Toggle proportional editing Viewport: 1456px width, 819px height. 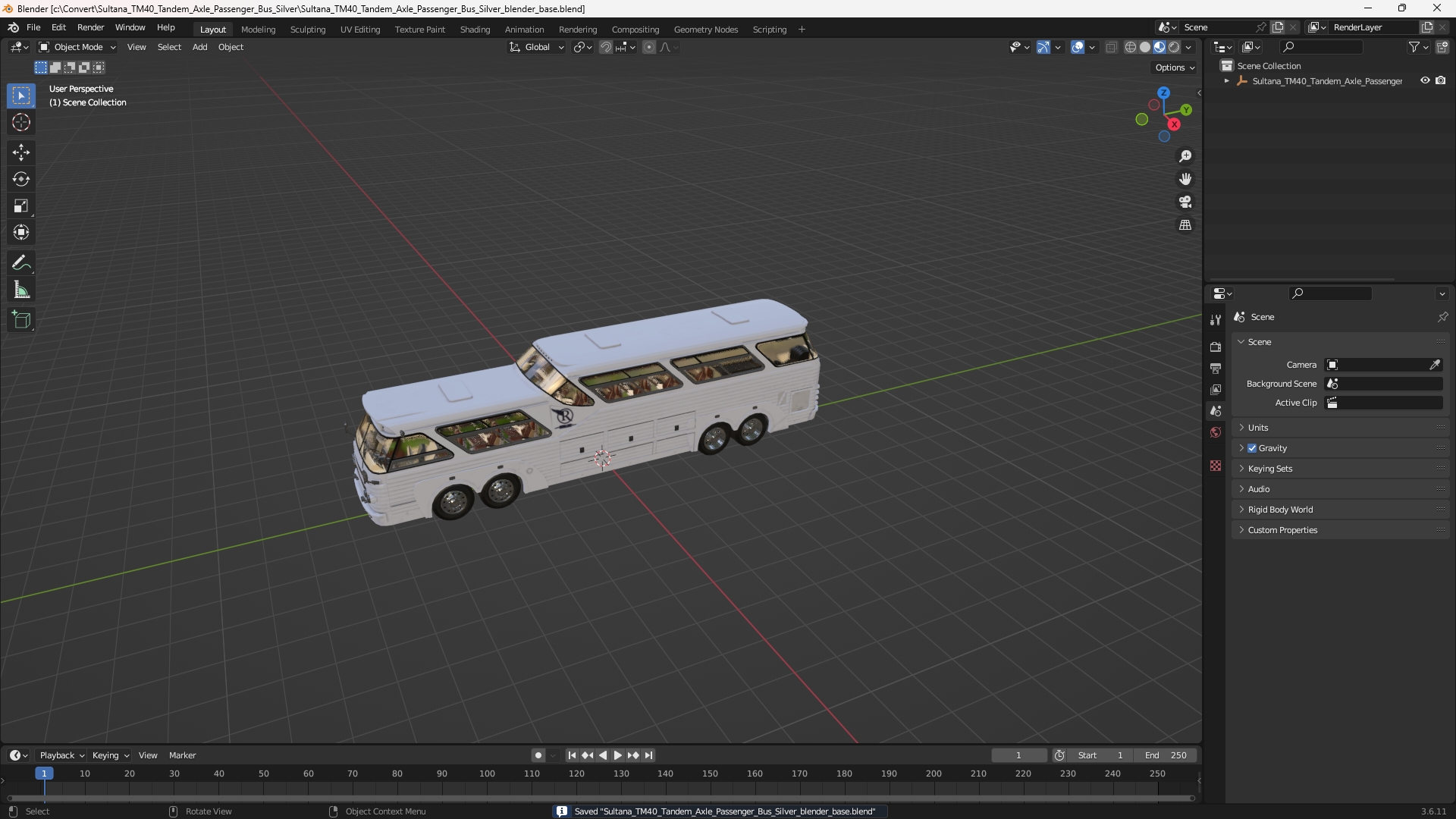649,47
